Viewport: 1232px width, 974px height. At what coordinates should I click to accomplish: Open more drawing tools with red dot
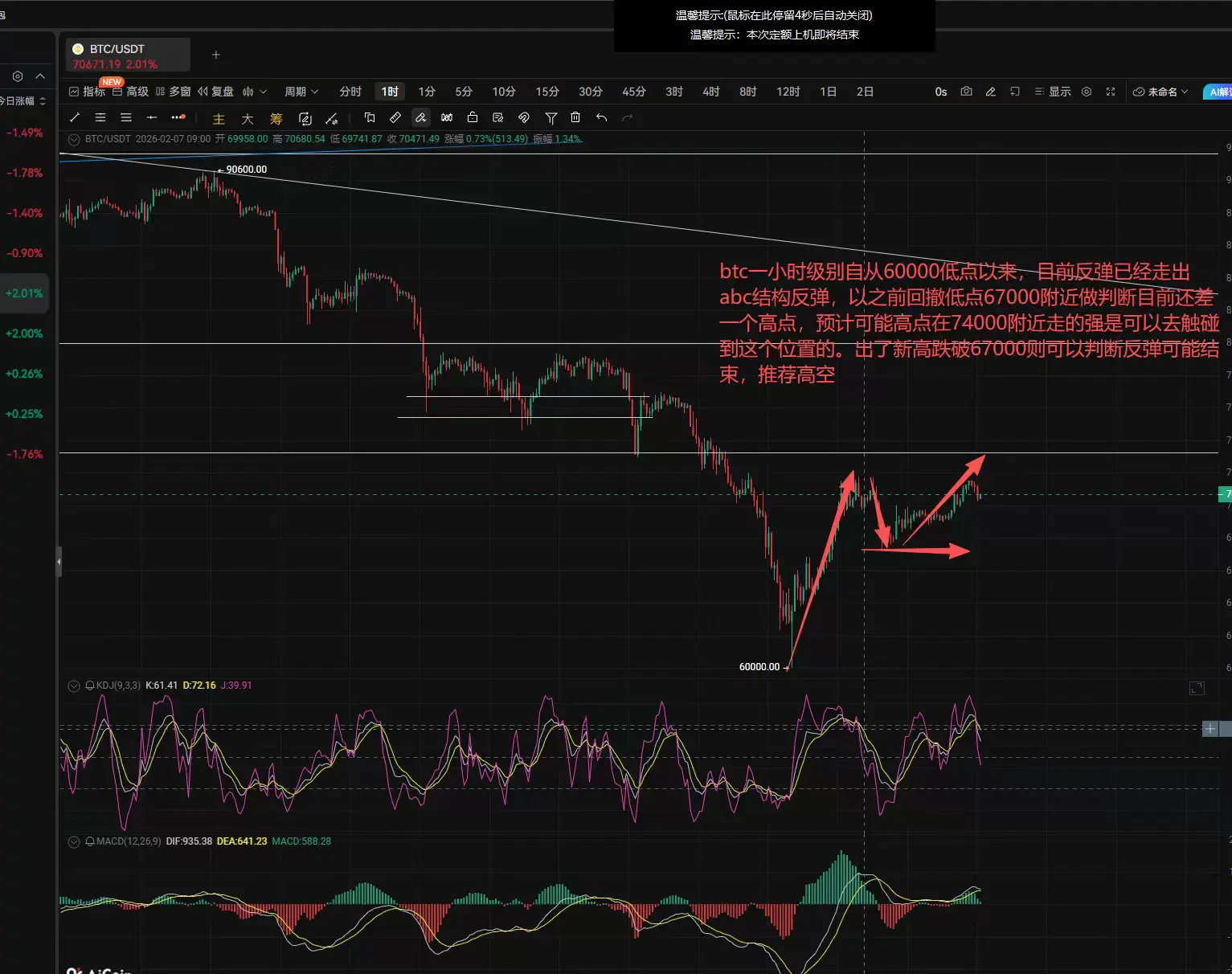[x=178, y=117]
